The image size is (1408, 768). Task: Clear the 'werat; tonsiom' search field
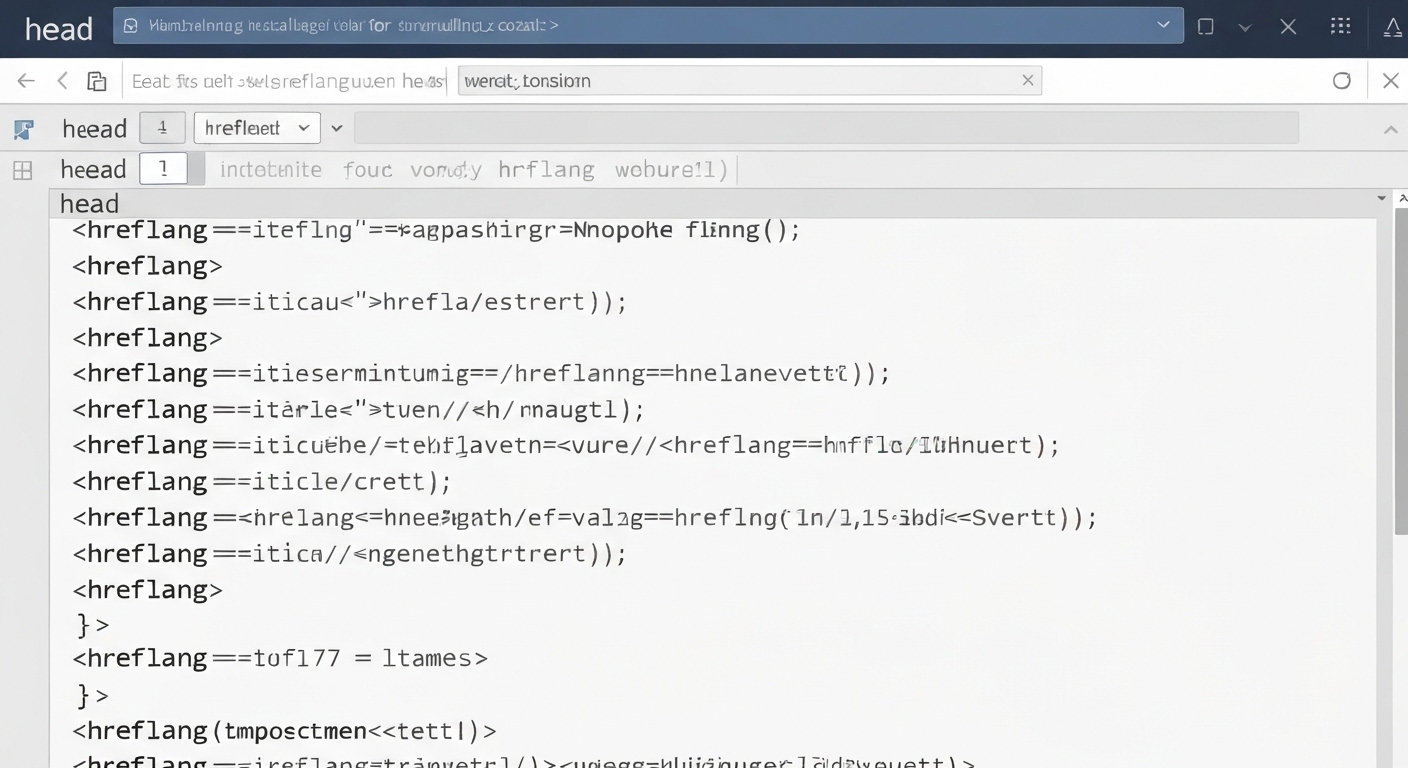[x=1027, y=81]
